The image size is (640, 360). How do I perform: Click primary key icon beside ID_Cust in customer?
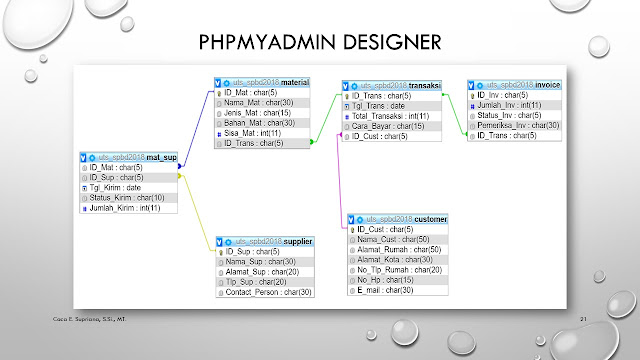(x=353, y=230)
